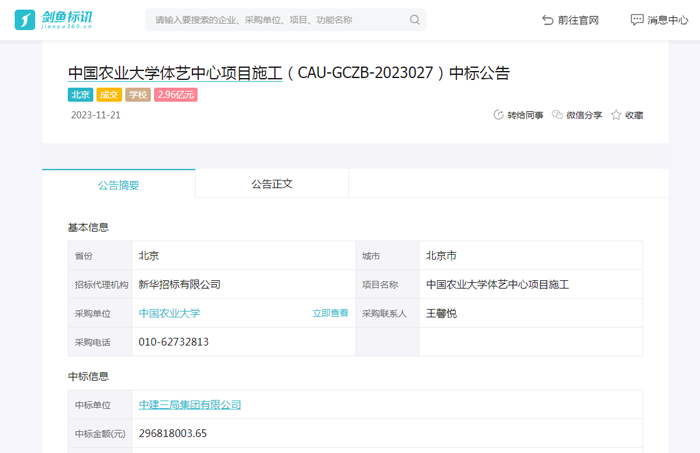
Task: Click the 中标信息 section heading
Action: [x=88, y=377]
